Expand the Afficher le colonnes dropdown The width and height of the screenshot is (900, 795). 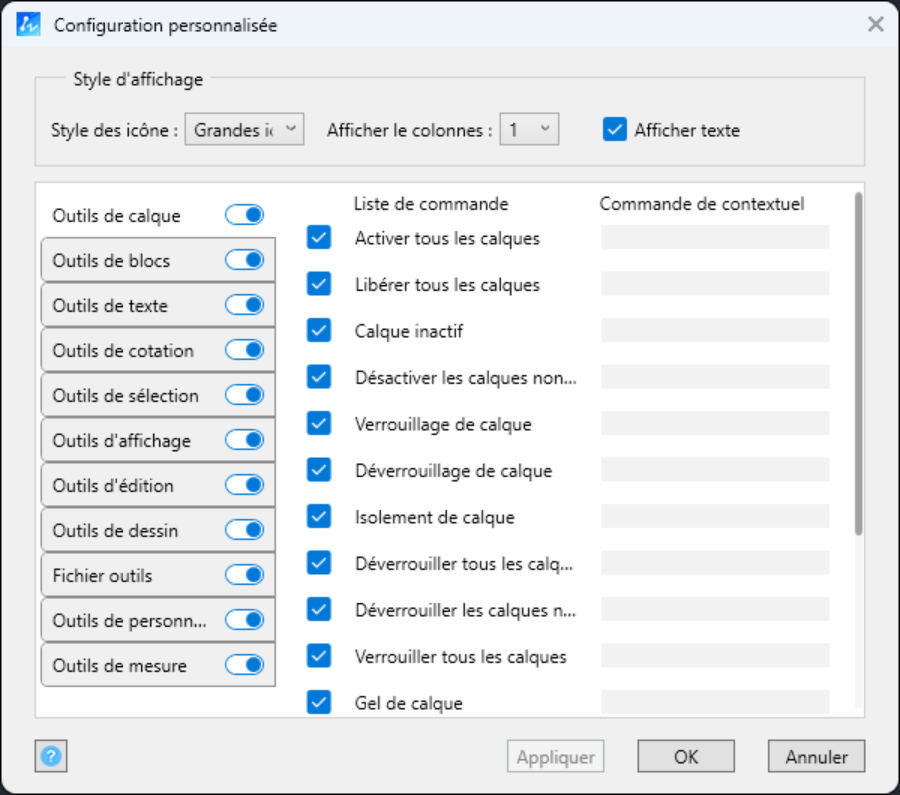pyautogui.click(x=529, y=130)
